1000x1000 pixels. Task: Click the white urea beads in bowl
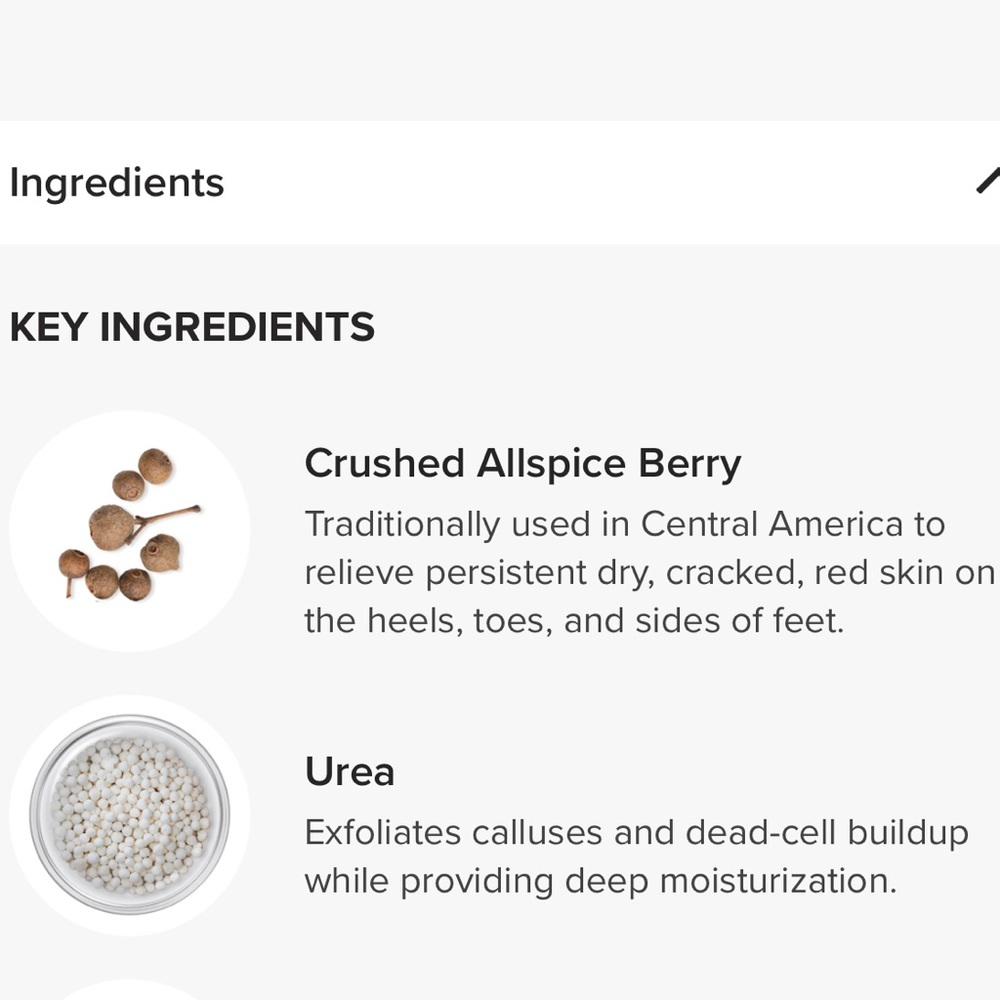(130, 815)
